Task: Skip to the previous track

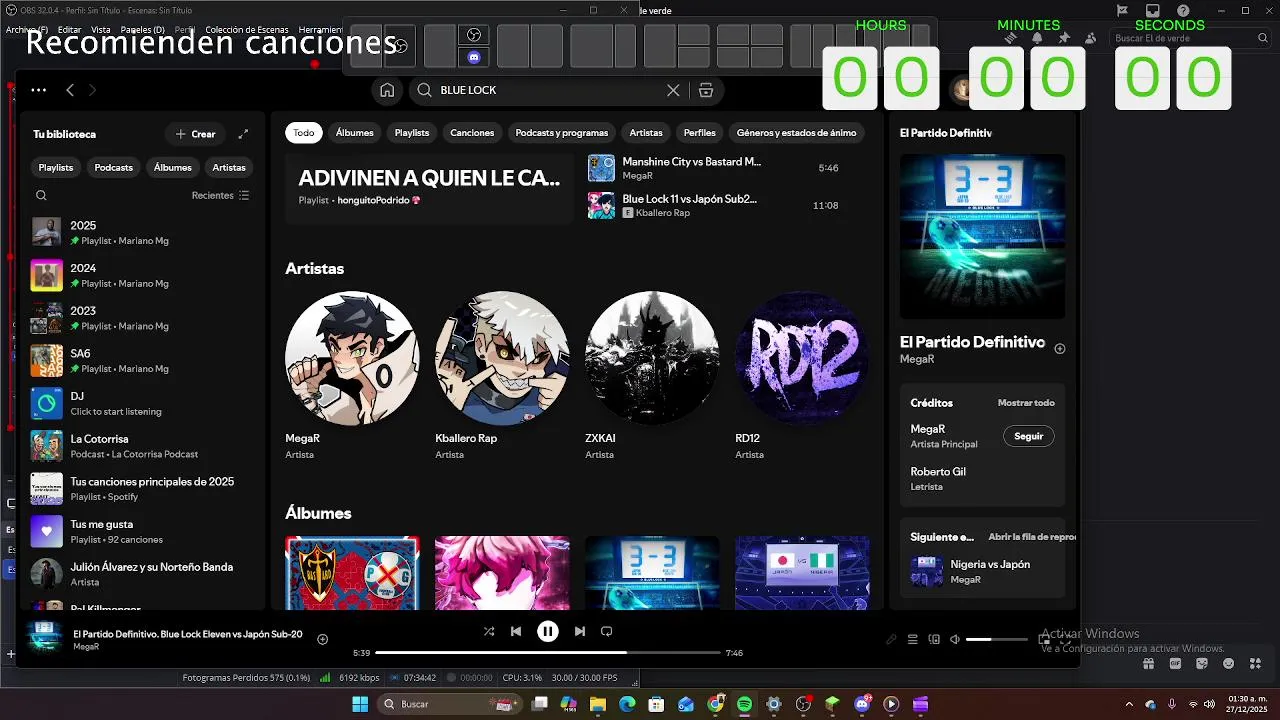Action: click(x=516, y=631)
